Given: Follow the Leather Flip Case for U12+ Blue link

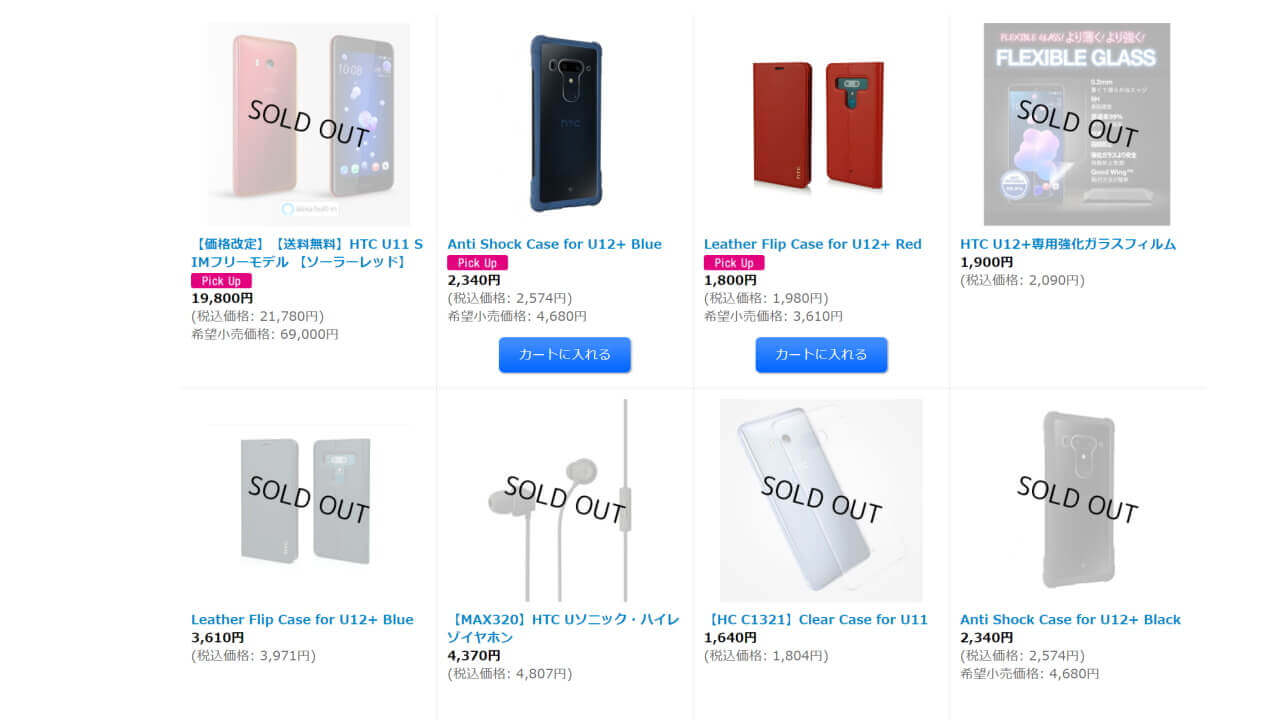Looking at the screenshot, I should [x=302, y=619].
